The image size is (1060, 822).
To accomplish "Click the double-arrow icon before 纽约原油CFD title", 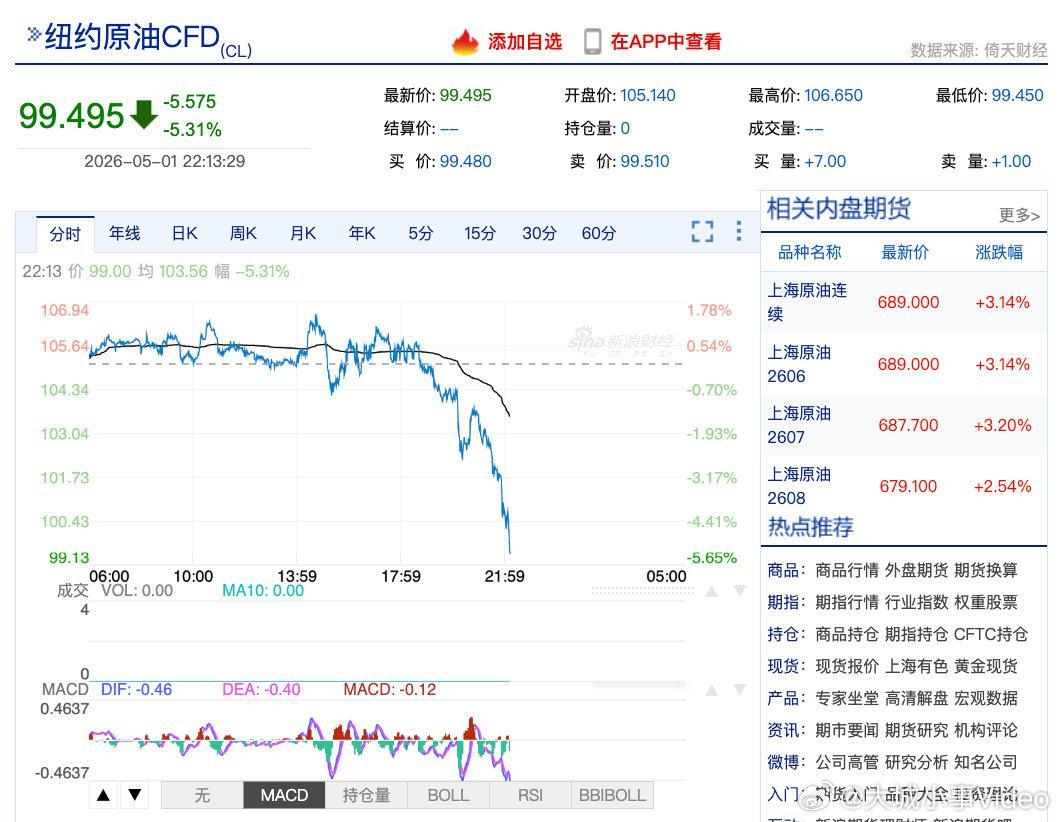I will point(33,34).
